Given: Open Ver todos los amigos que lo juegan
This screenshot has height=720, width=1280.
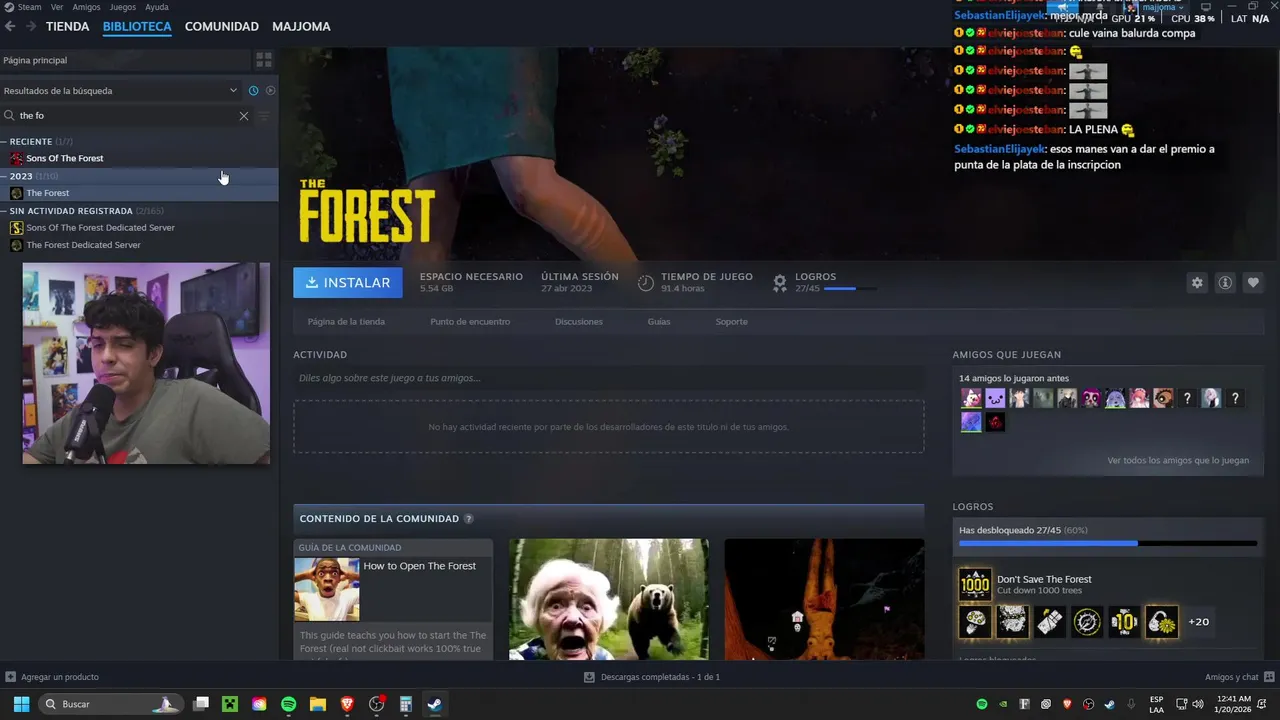Looking at the screenshot, I should 1178,461.
